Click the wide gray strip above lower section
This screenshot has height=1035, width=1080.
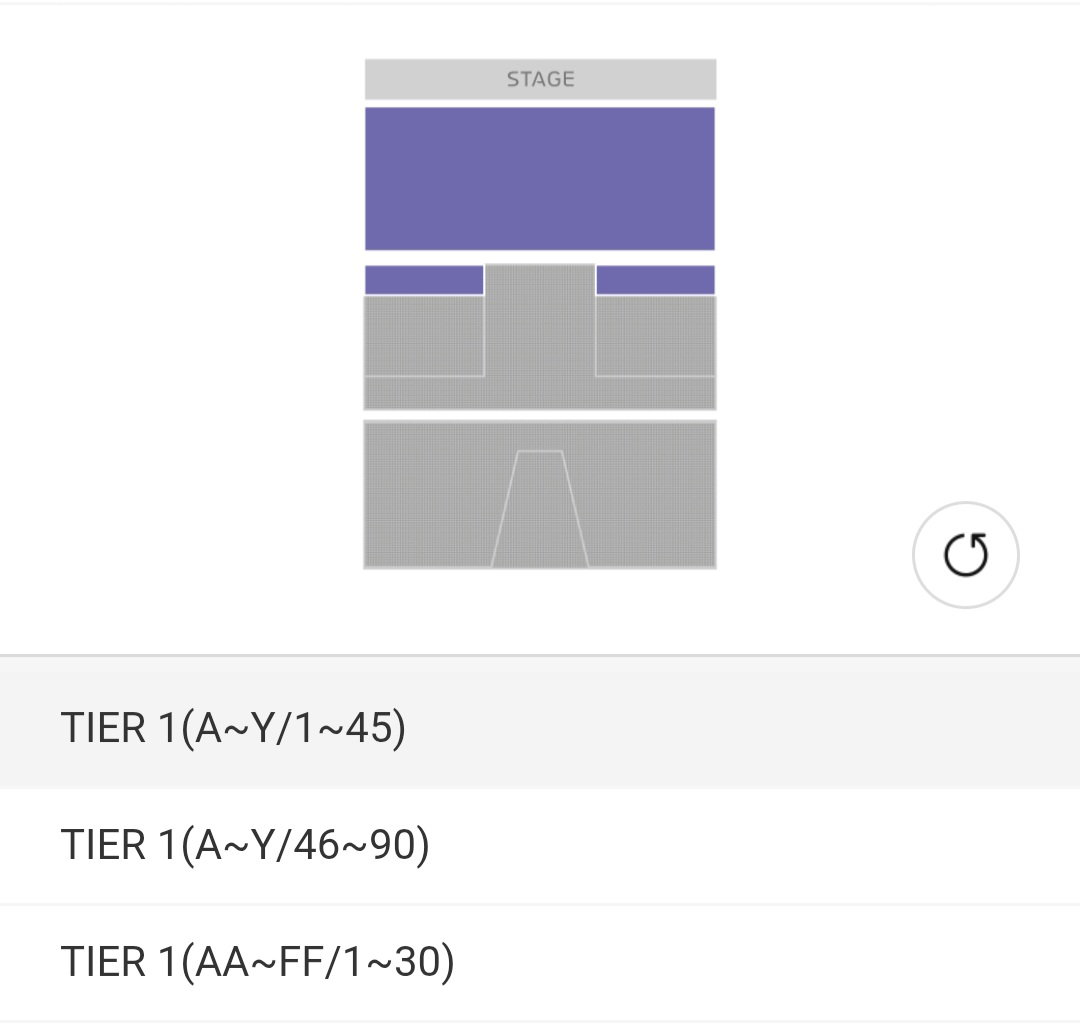pos(539,393)
